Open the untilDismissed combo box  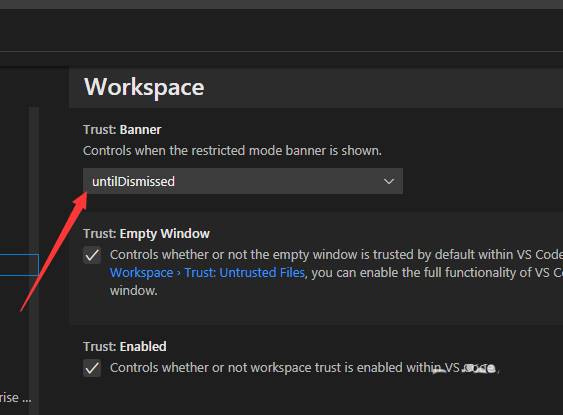tap(243, 181)
